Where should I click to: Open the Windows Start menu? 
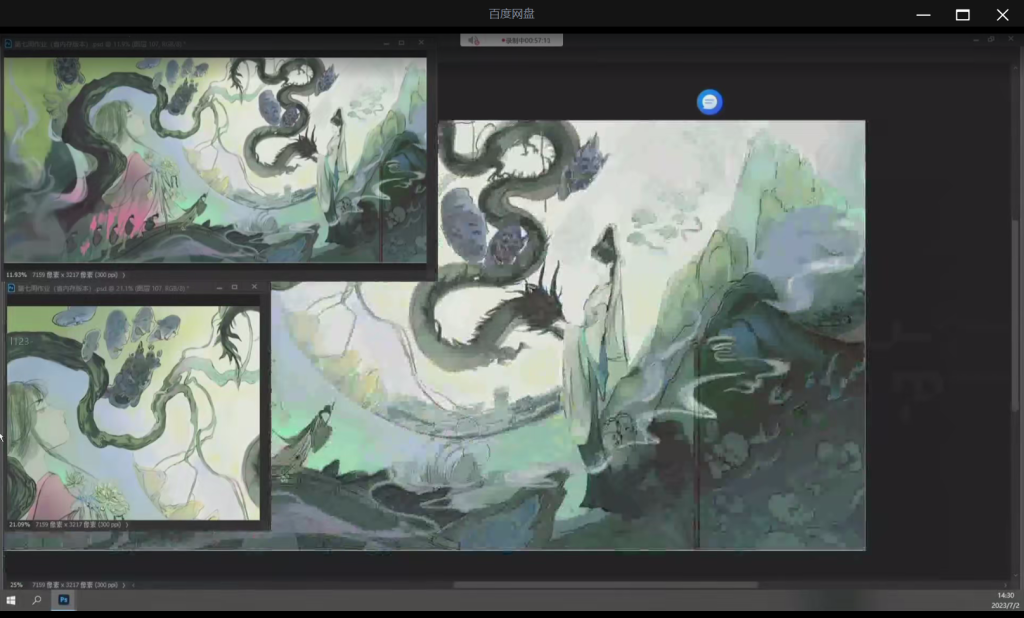tap(11, 600)
